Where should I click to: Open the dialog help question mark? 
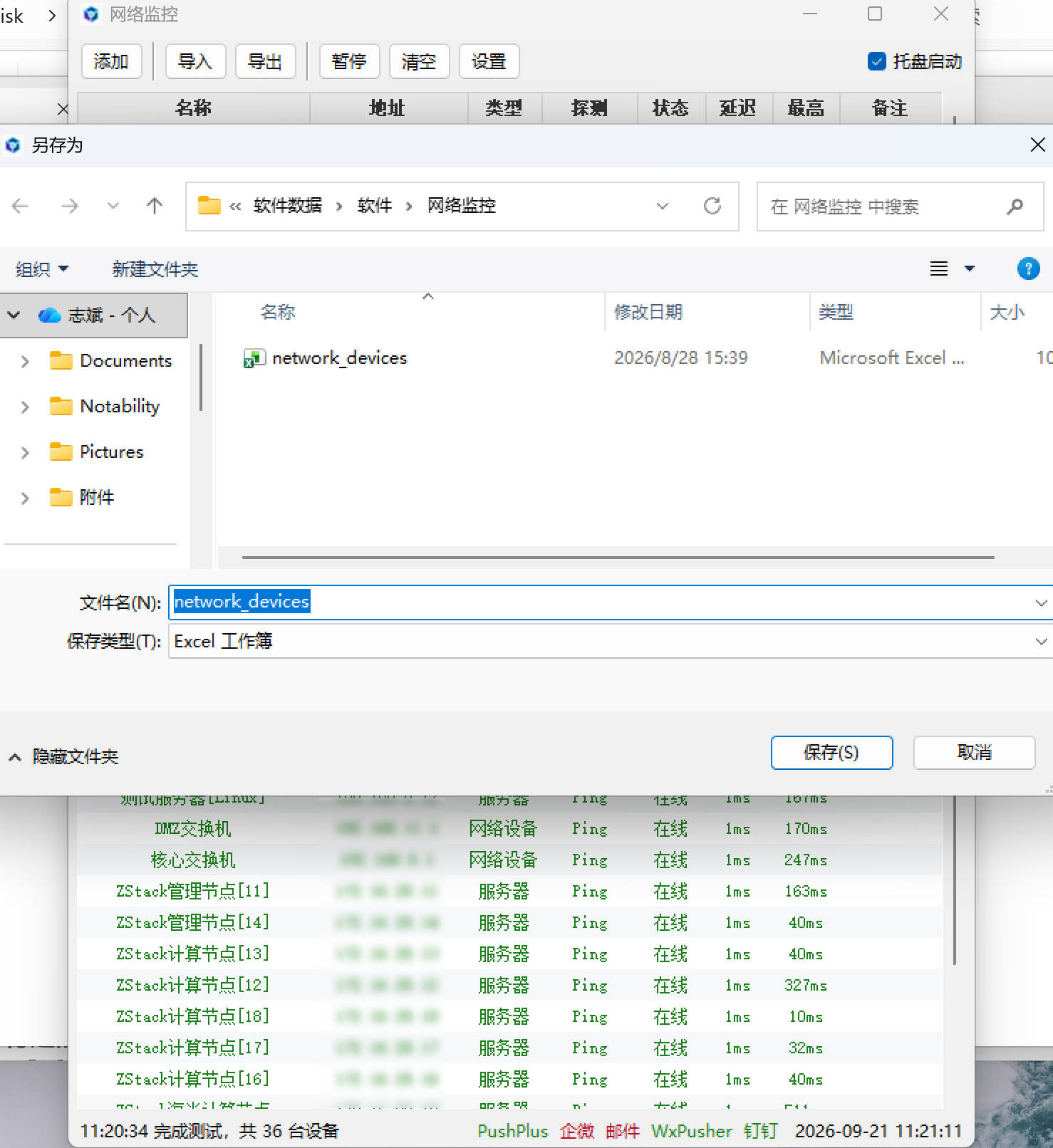1028,268
